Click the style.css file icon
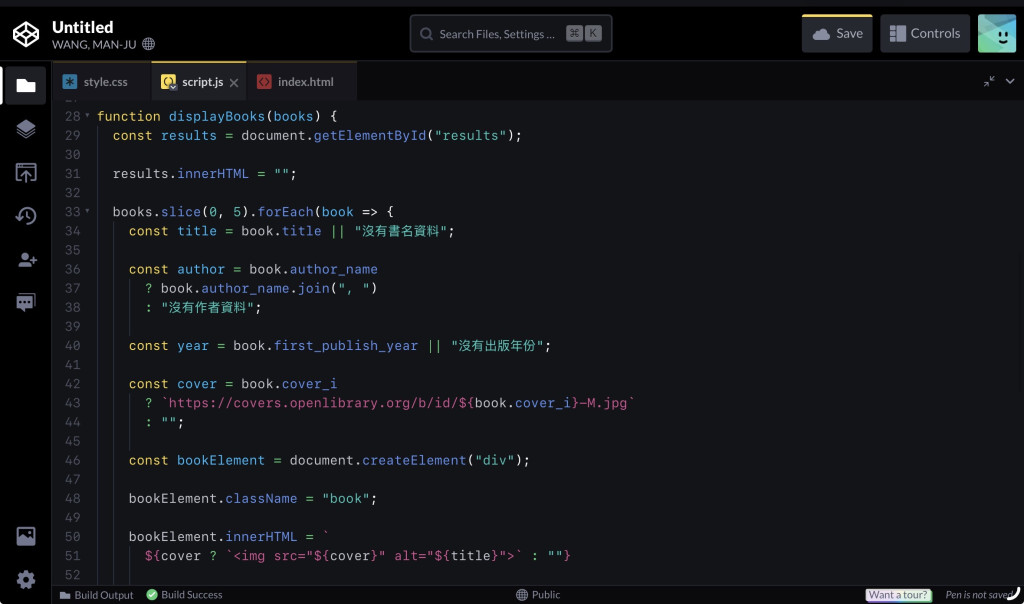The image size is (1024, 604). tap(70, 82)
